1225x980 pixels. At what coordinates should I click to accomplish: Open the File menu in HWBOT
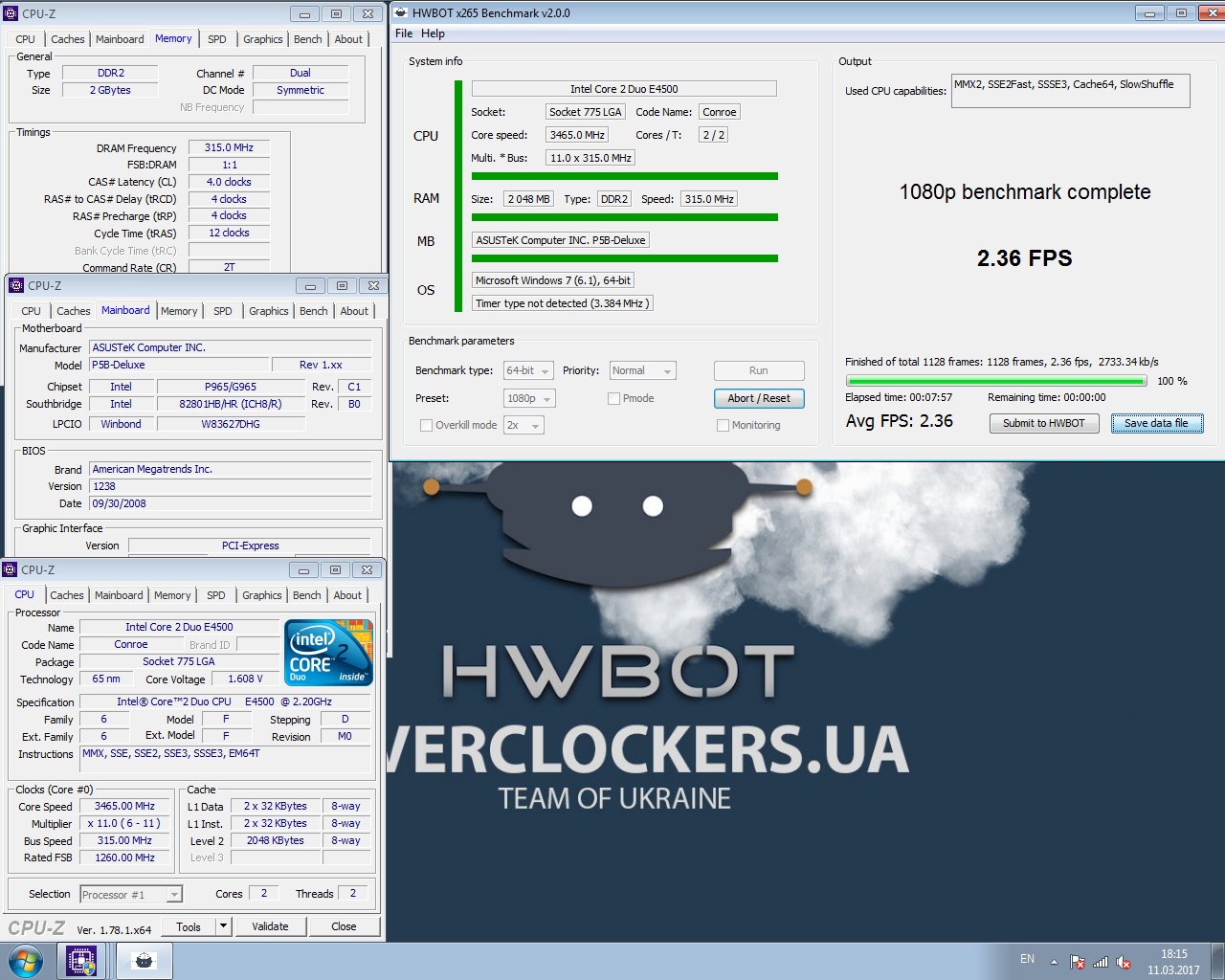404,33
